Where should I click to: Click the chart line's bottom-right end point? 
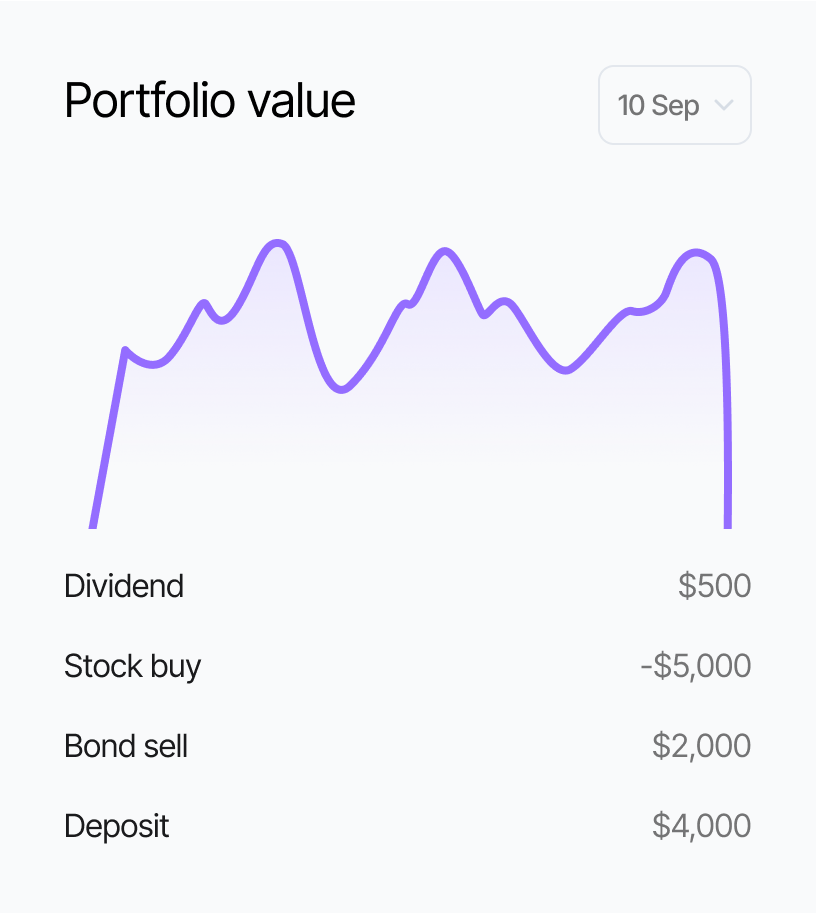click(x=727, y=524)
